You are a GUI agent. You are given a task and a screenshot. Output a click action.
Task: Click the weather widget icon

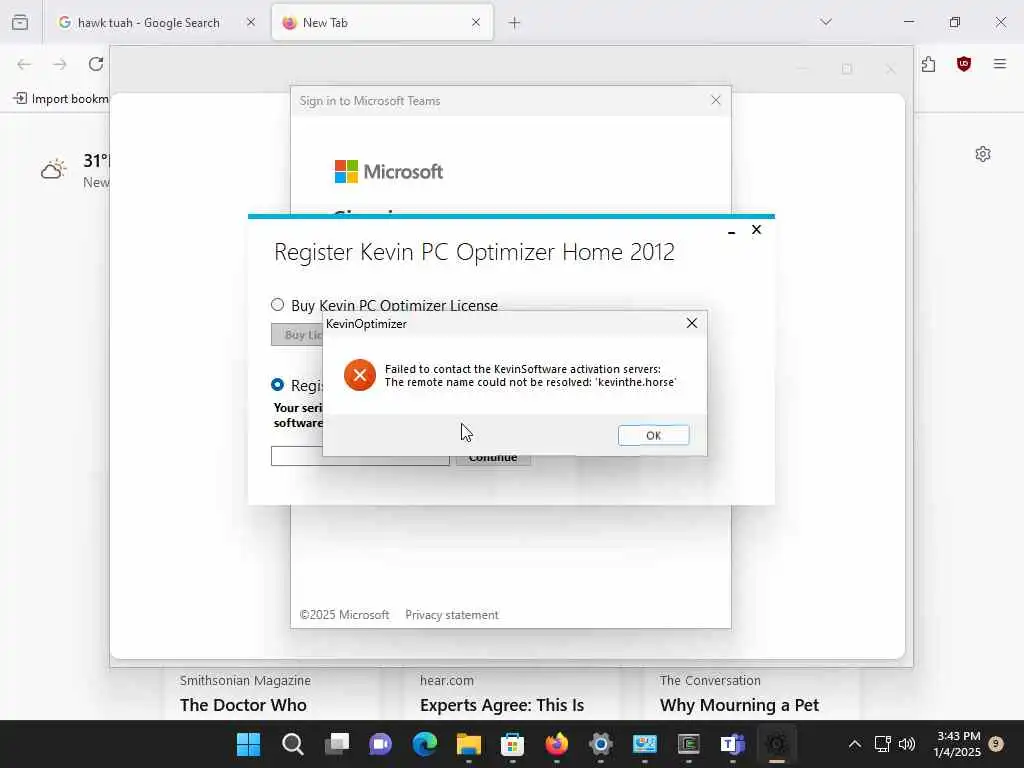pos(54,169)
